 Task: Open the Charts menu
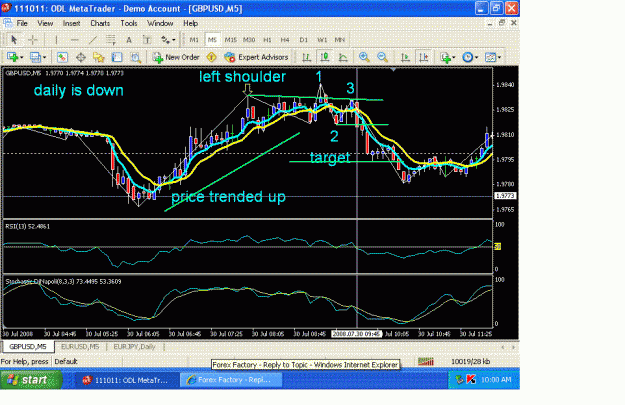pos(100,23)
